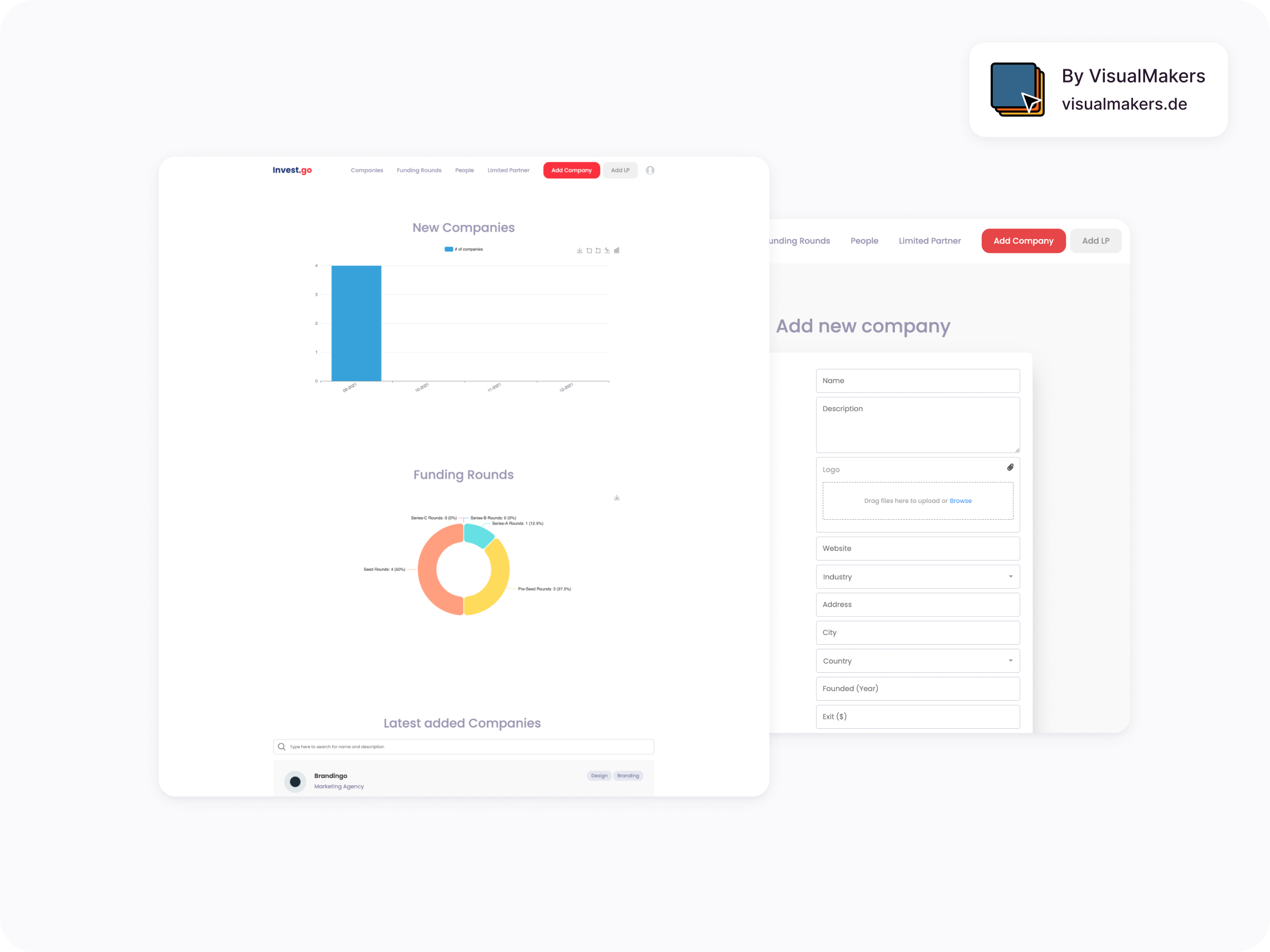Viewport: 1270px width, 952px height.
Task: Click the Funding Rounds tab in navigation
Action: point(418,170)
